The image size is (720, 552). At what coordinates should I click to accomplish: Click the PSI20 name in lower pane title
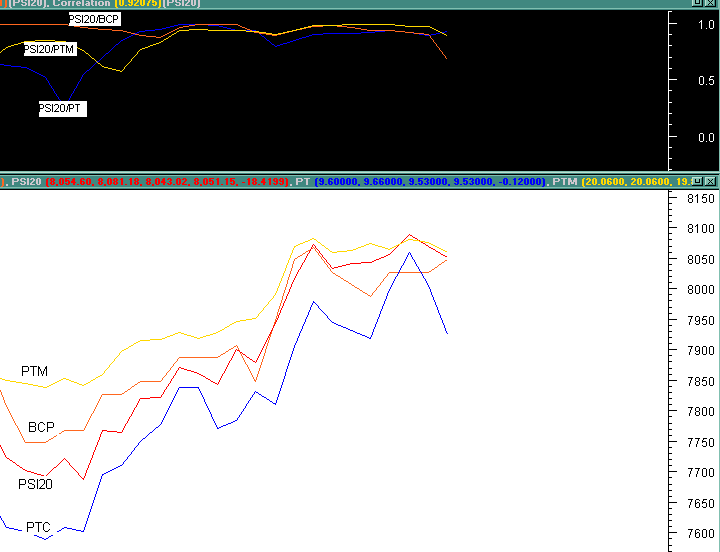26,182
